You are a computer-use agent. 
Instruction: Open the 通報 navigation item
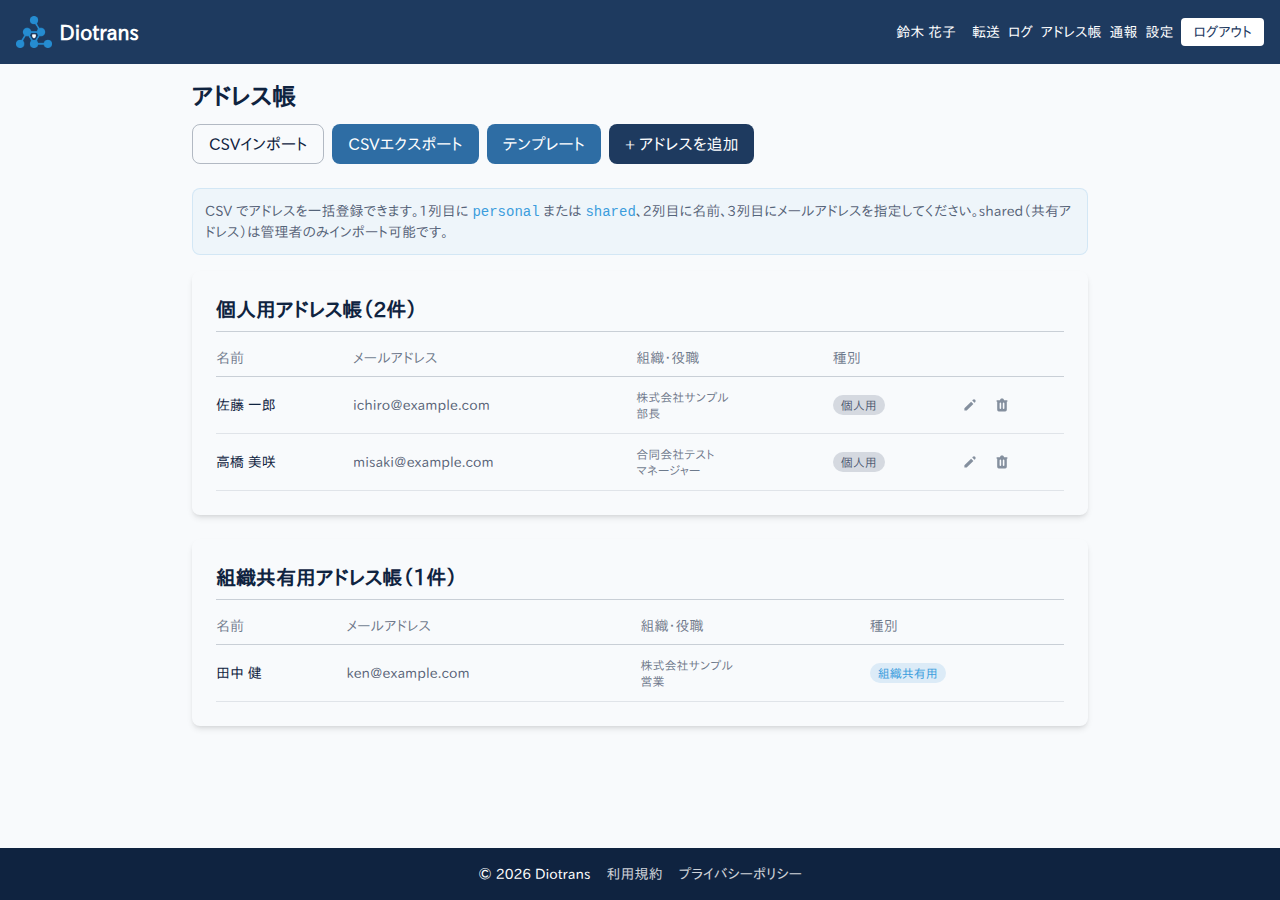1124,32
